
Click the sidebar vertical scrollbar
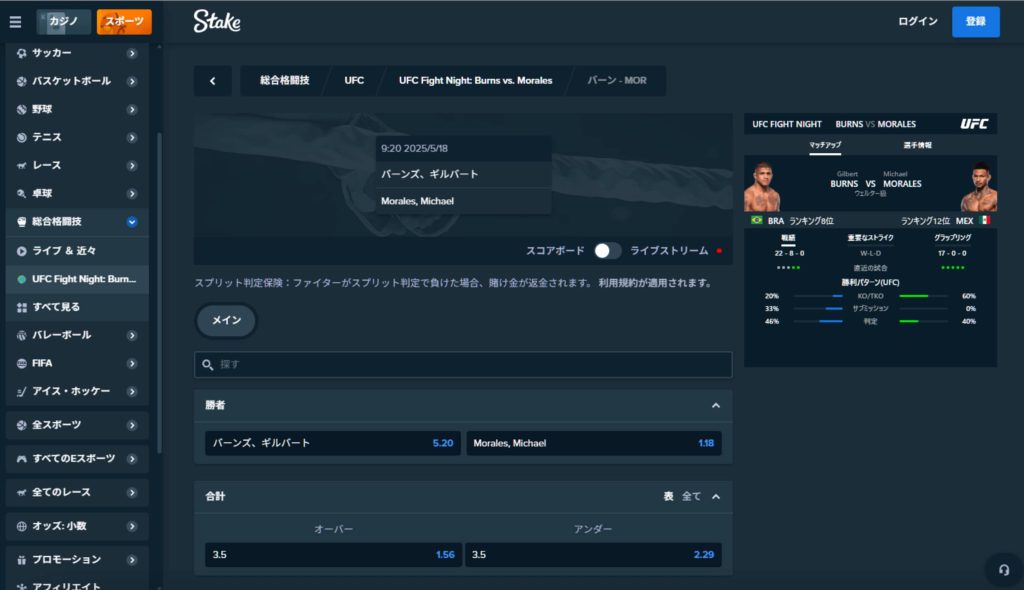(x=159, y=292)
